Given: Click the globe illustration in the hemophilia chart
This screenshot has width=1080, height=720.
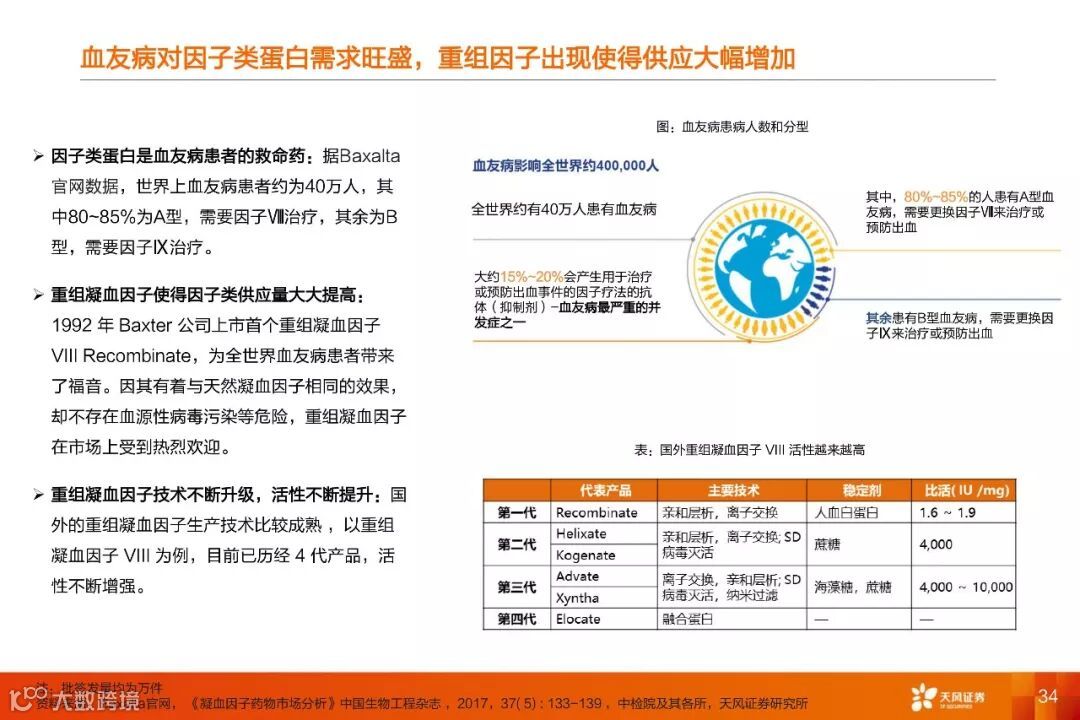Looking at the screenshot, I should (x=763, y=269).
